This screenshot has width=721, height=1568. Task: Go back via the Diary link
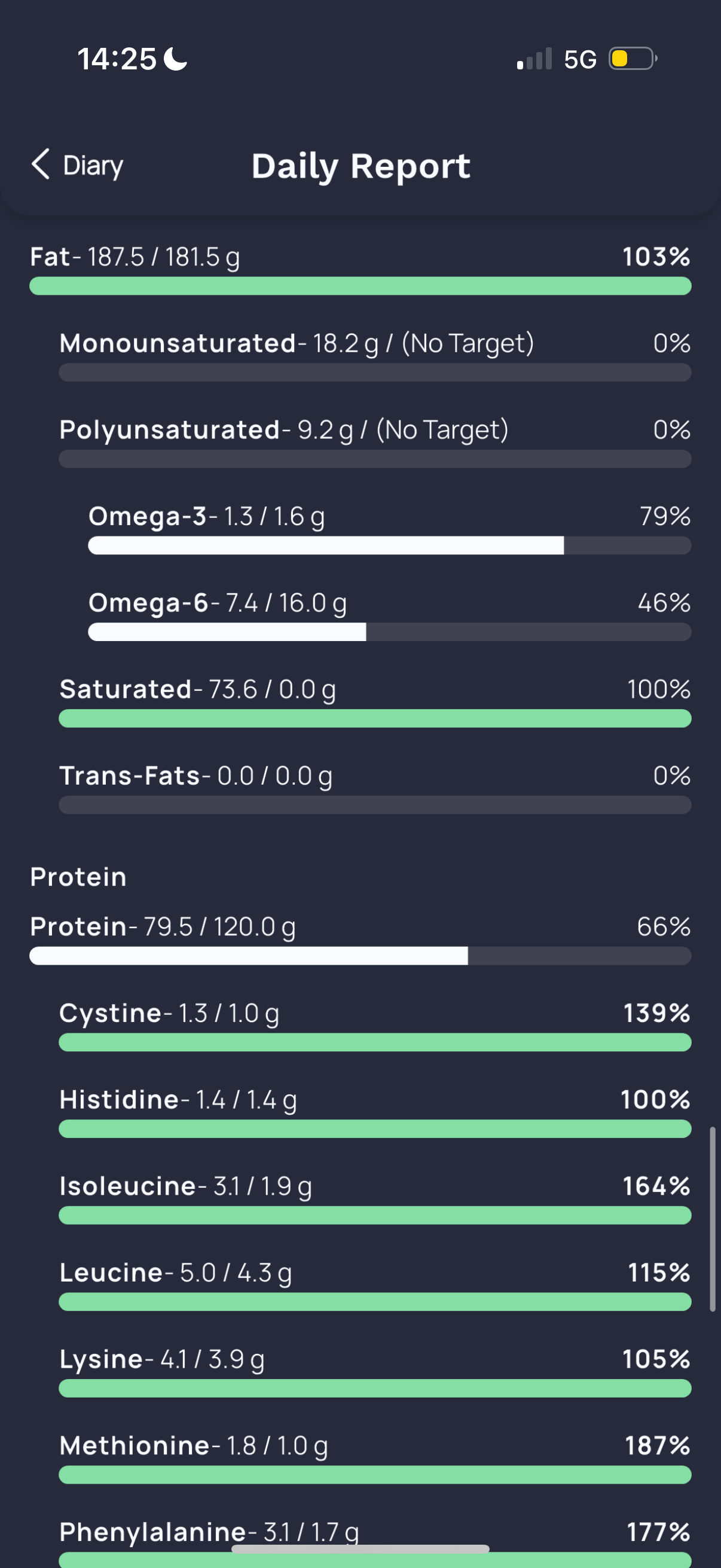tap(93, 166)
